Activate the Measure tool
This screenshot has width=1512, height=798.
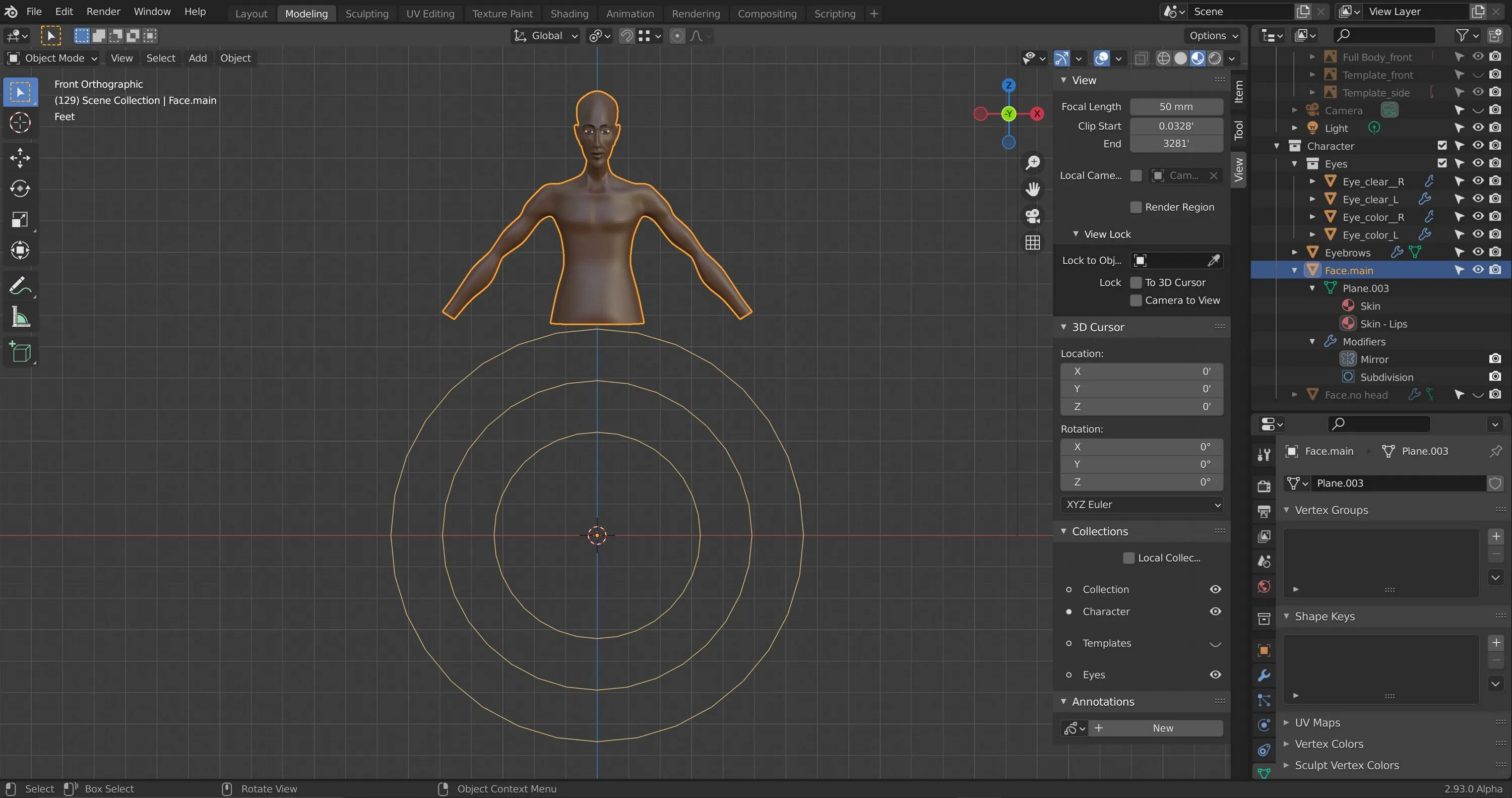click(x=20, y=318)
